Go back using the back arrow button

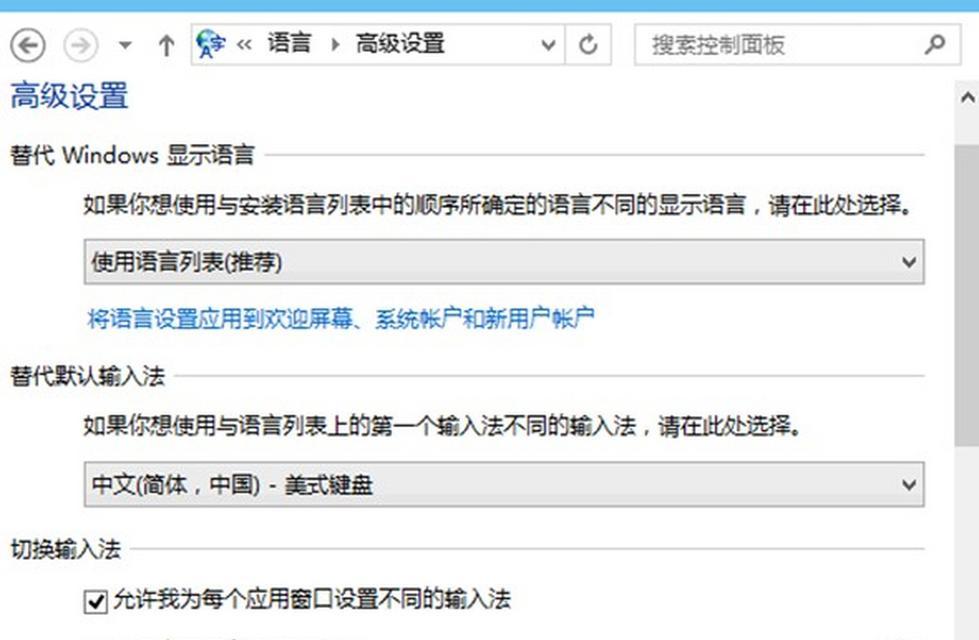coord(27,45)
